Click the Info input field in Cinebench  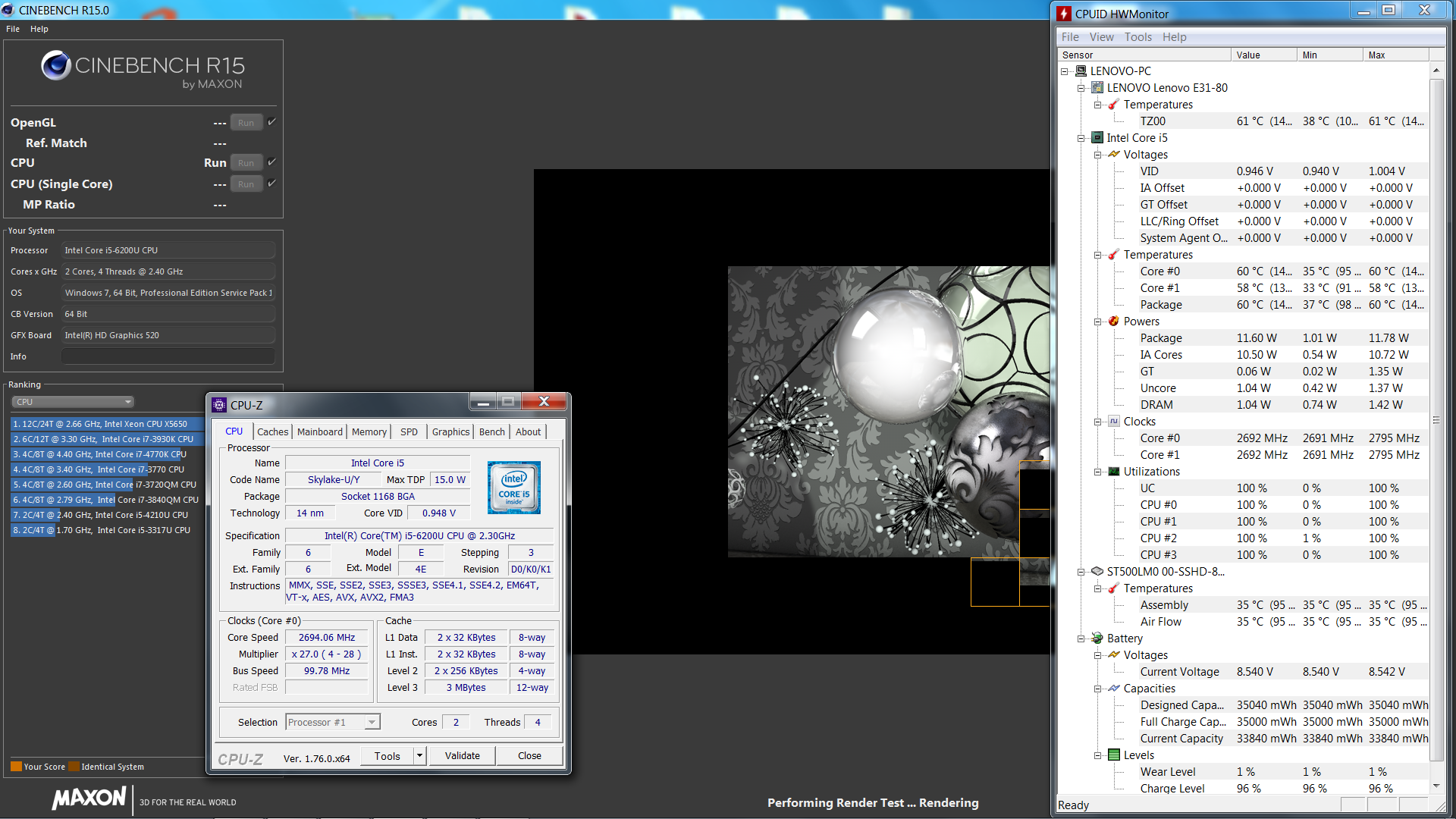click(168, 356)
